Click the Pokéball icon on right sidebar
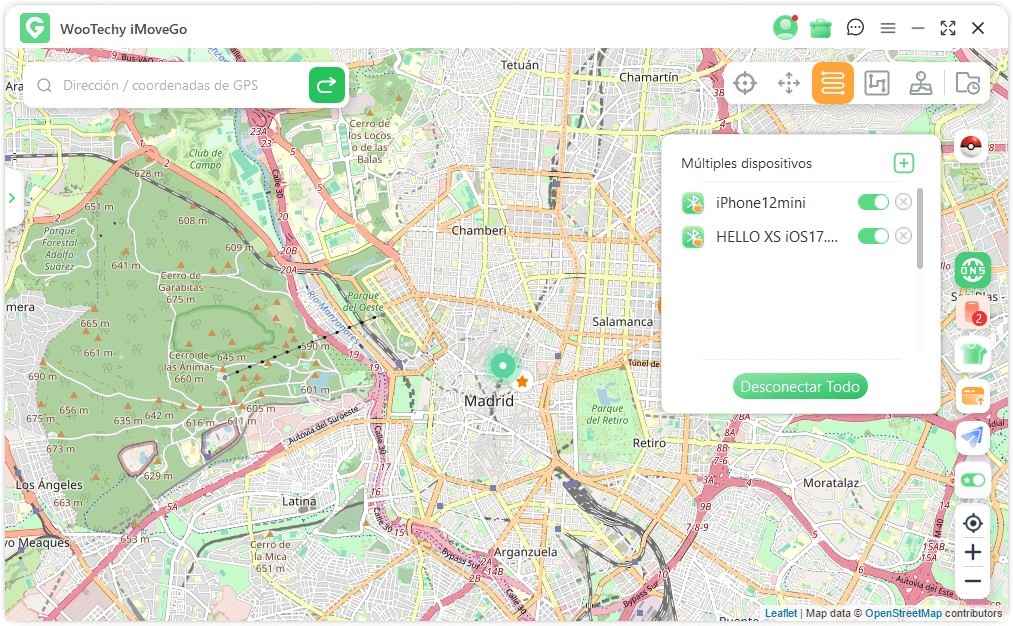The image size is (1013, 626). coord(971,147)
